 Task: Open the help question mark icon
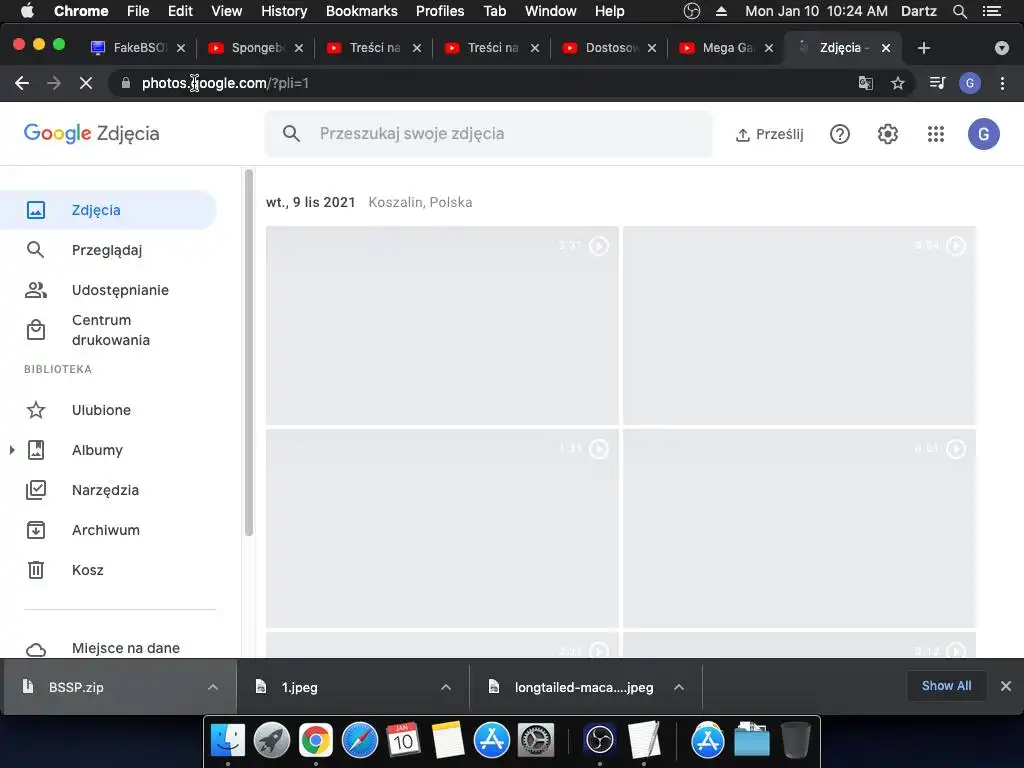840,134
